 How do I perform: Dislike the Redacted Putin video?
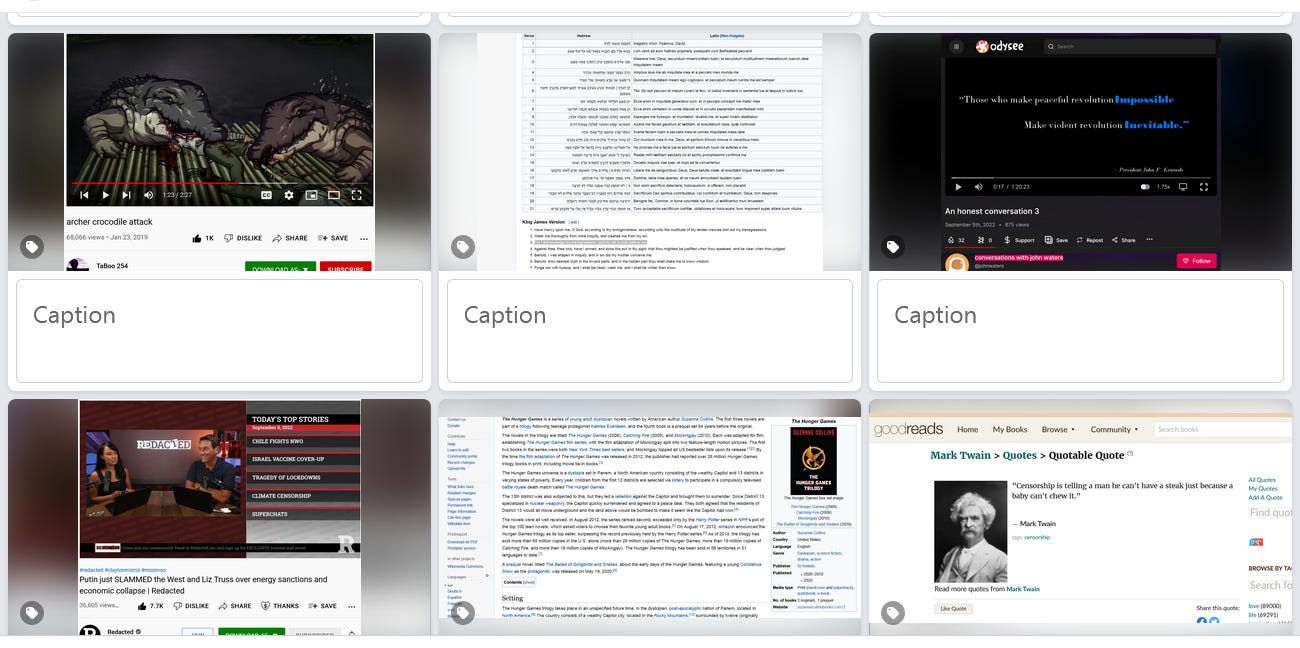[x=190, y=605]
